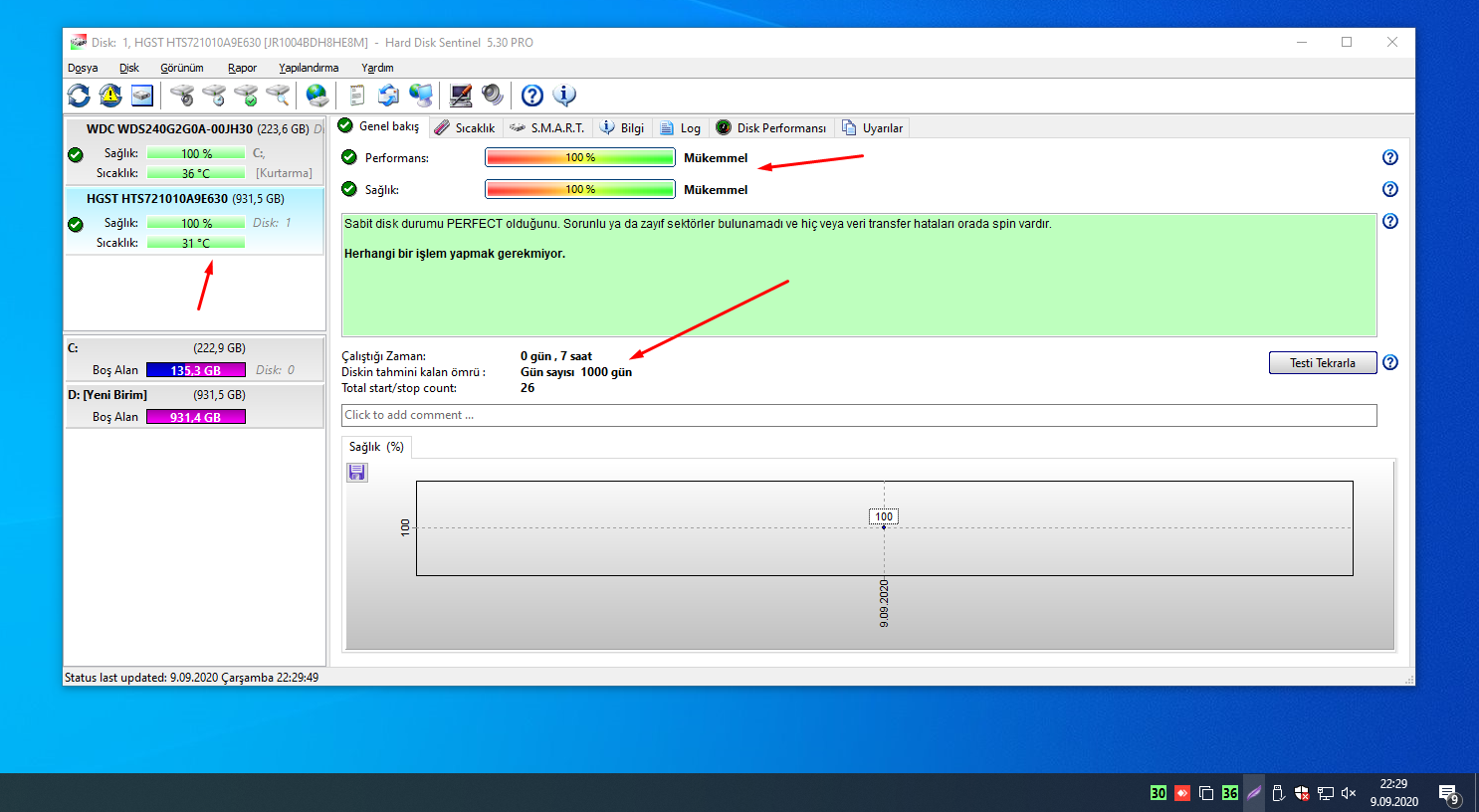Select the WDC WDS240G2G0A-00JH30 disk entry
The image size is (1479, 812).
pyautogui.click(x=195, y=151)
